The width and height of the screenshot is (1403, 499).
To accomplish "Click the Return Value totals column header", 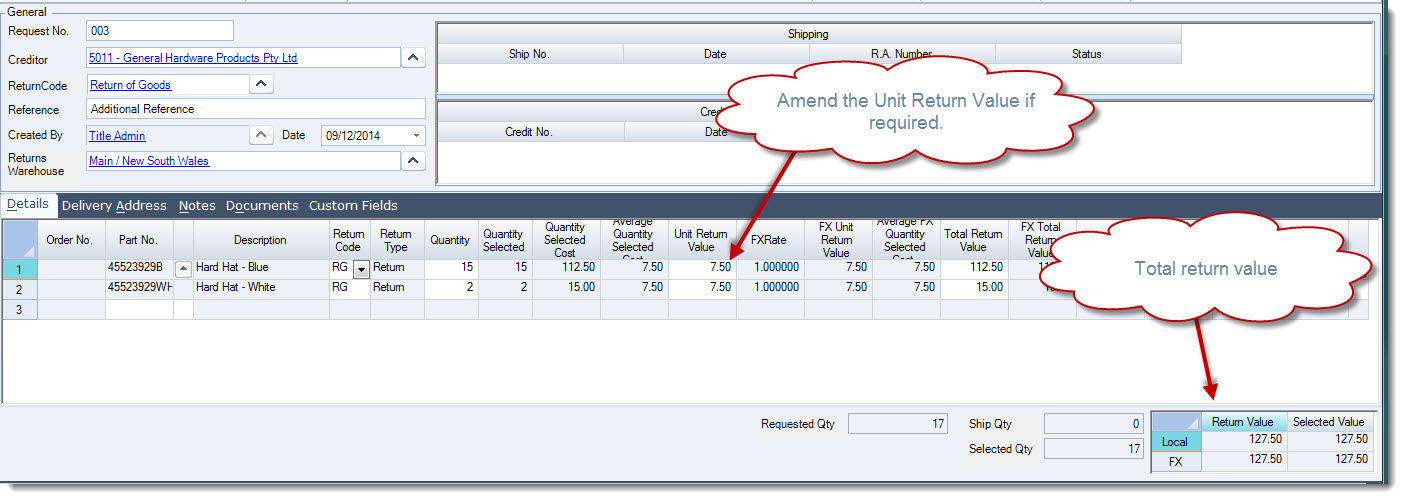I will pyautogui.click(x=1243, y=422).
